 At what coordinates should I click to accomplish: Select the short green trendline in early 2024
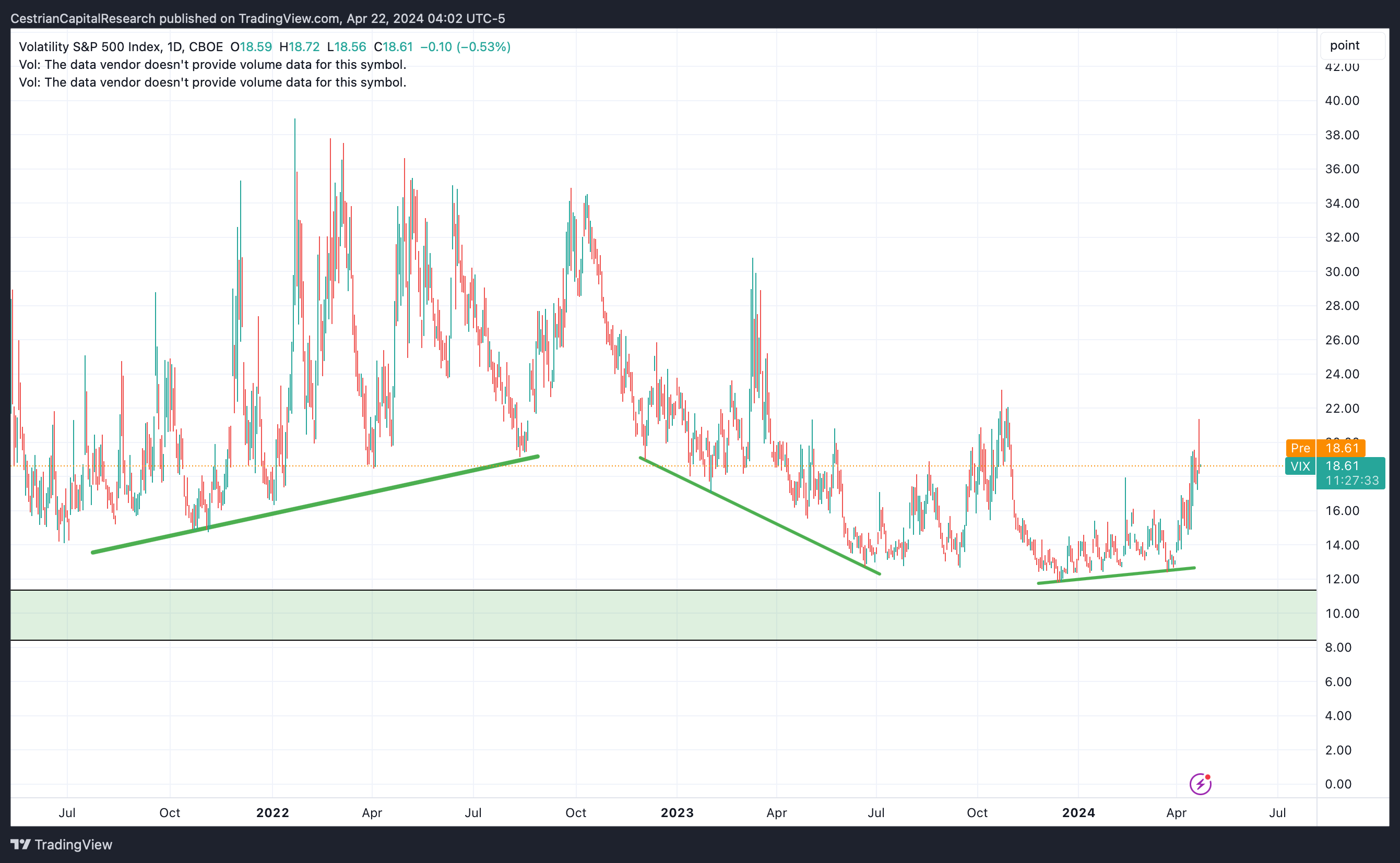[1116, 576]
